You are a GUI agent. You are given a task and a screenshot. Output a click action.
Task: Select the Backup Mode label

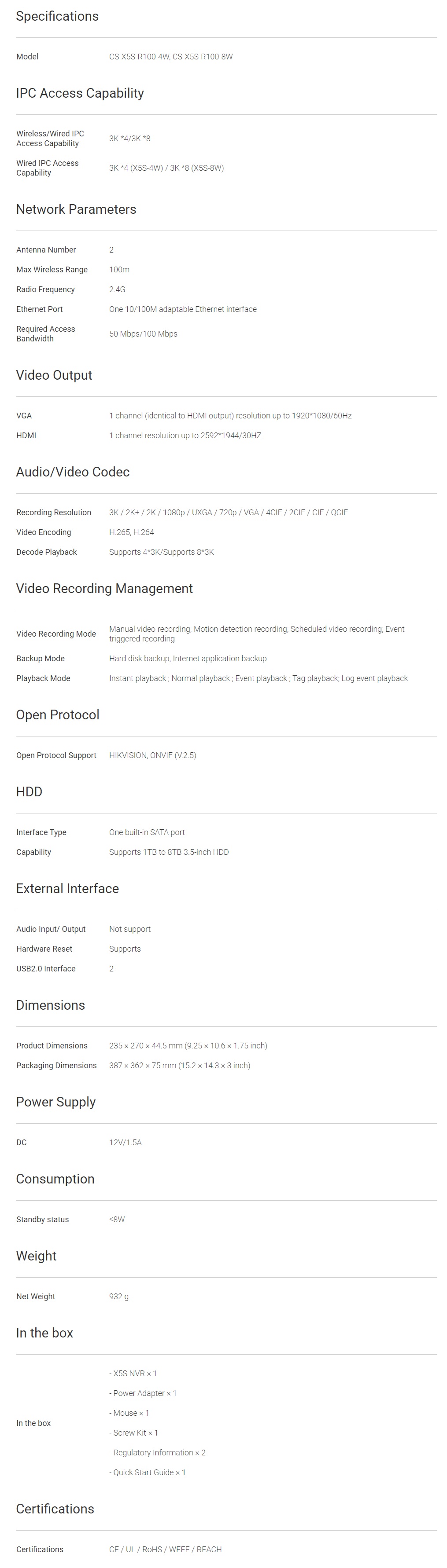pyautogui.click(x=40, y=659)
